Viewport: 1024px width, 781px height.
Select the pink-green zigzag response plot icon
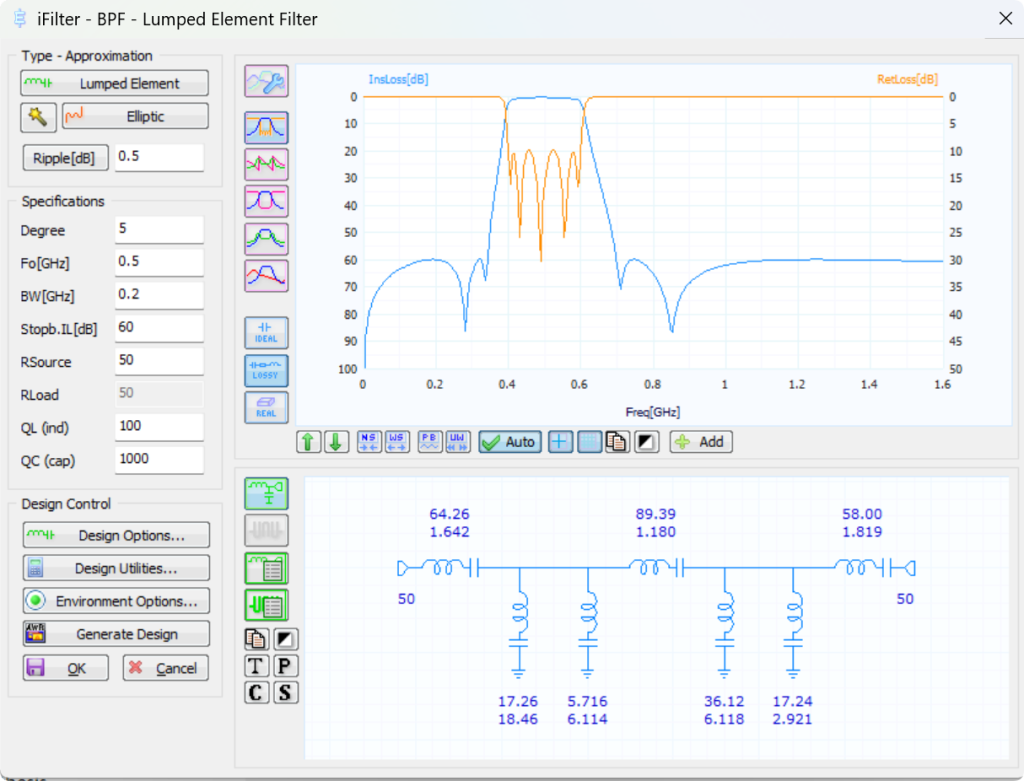[266, 164]
